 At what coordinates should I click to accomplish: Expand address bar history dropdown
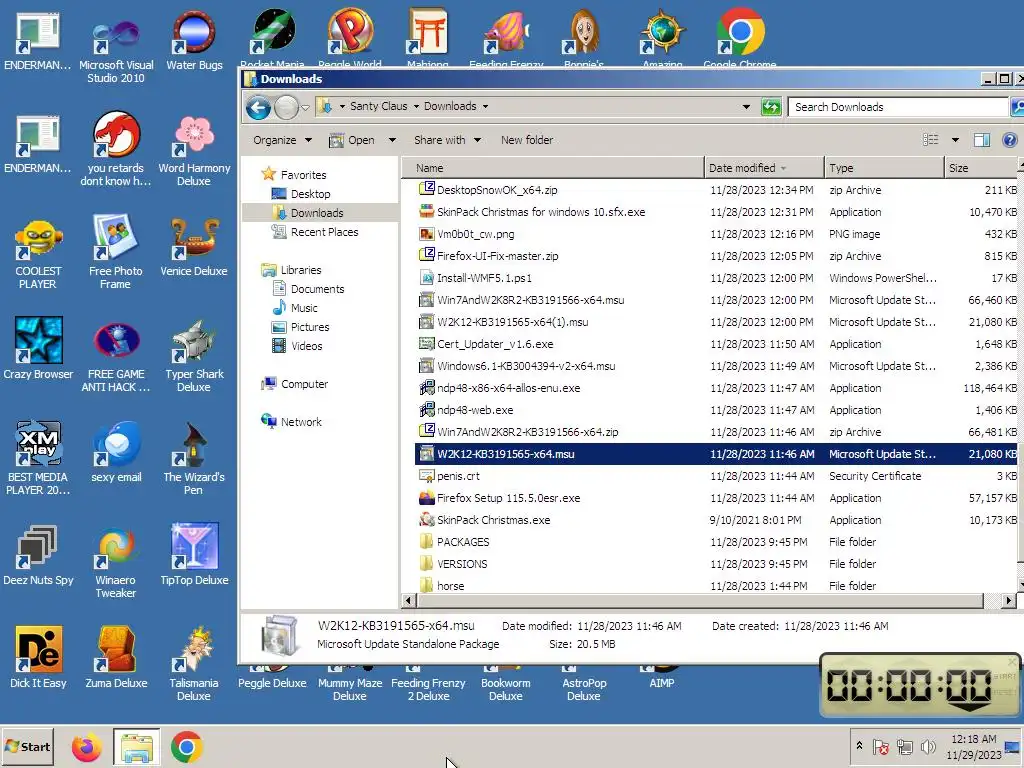746,107
